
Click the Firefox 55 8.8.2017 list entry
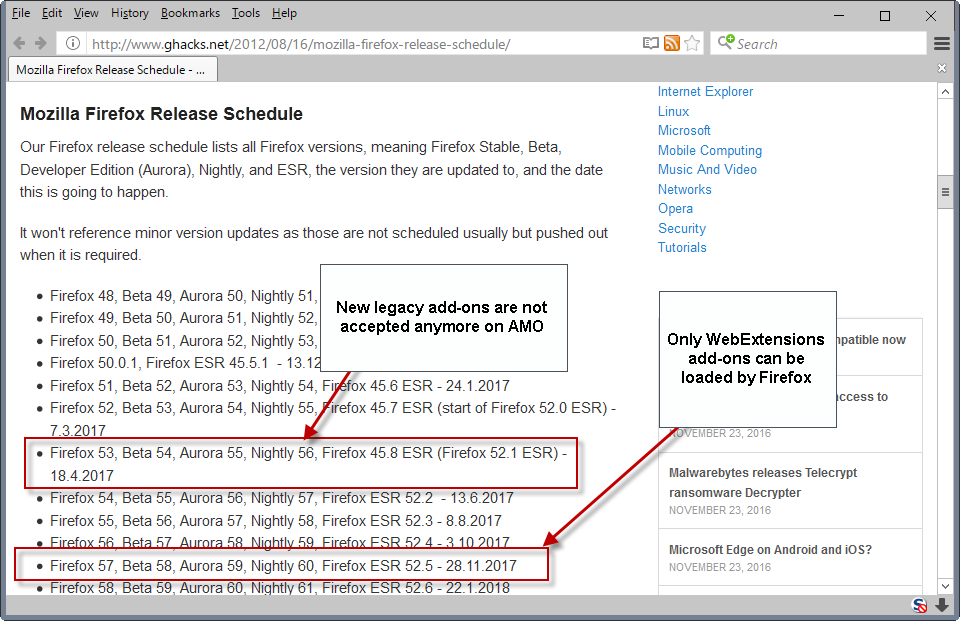[276, 521]
